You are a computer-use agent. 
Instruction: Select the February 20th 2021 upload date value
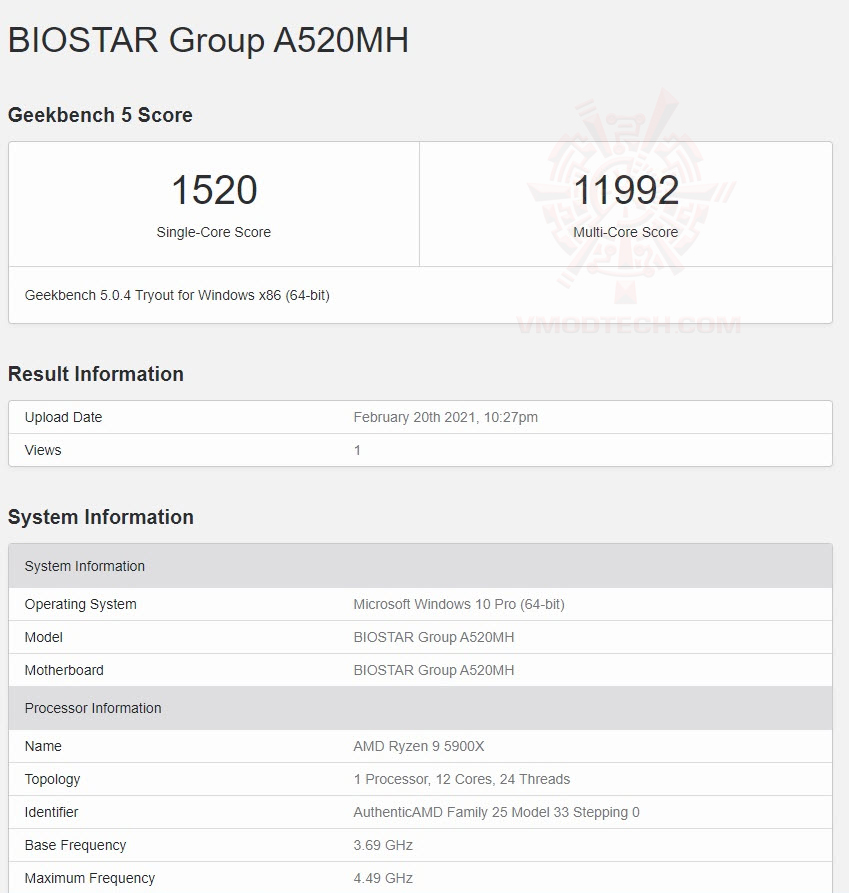[445, 417]
